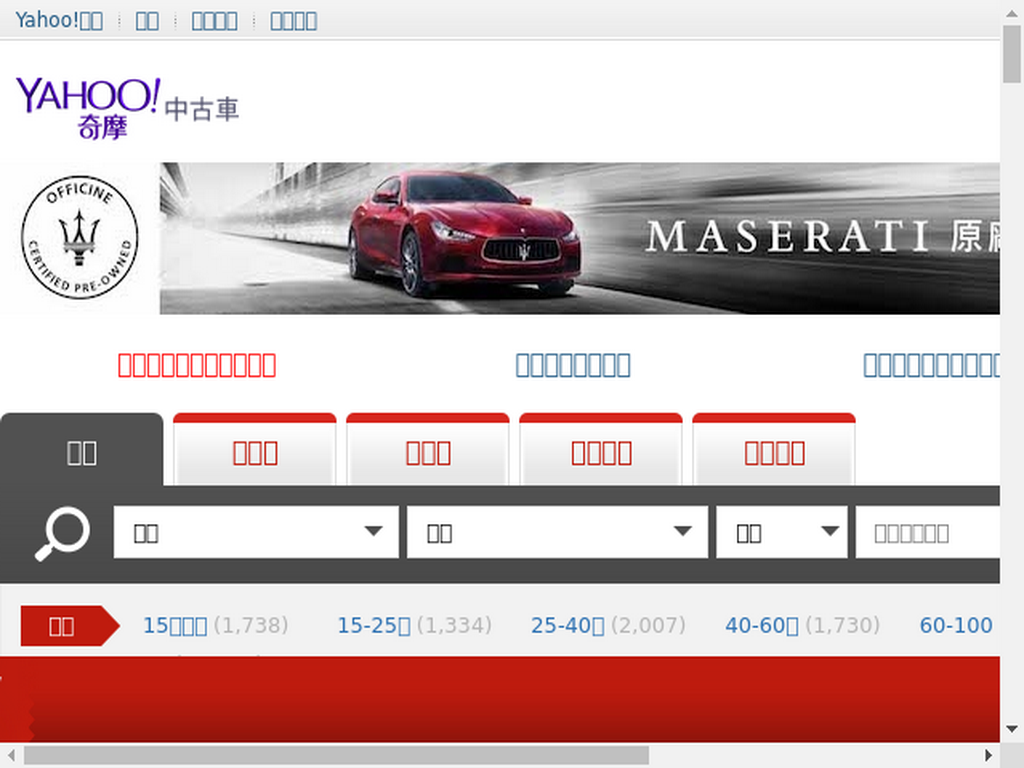Open the red promotional headline link
The width and height of the screenshot is (1024, 768).
click(x=197, y=365)
